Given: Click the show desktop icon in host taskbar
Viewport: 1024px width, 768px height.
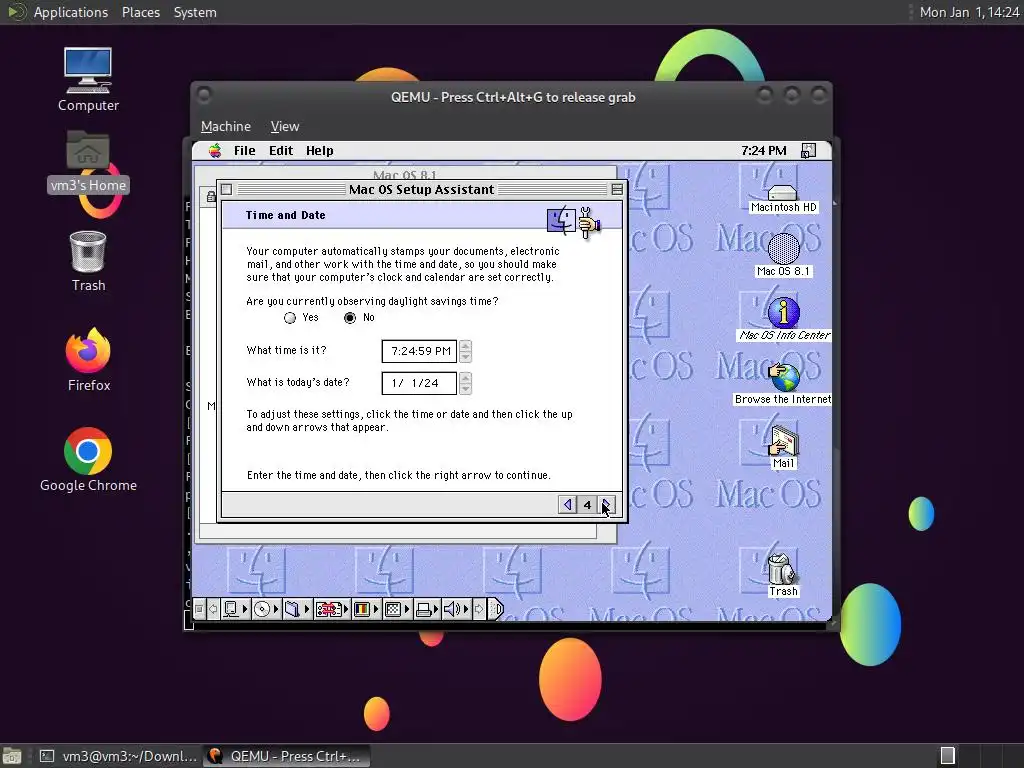Looking at the screenshot, I should [x=12, y=756].
